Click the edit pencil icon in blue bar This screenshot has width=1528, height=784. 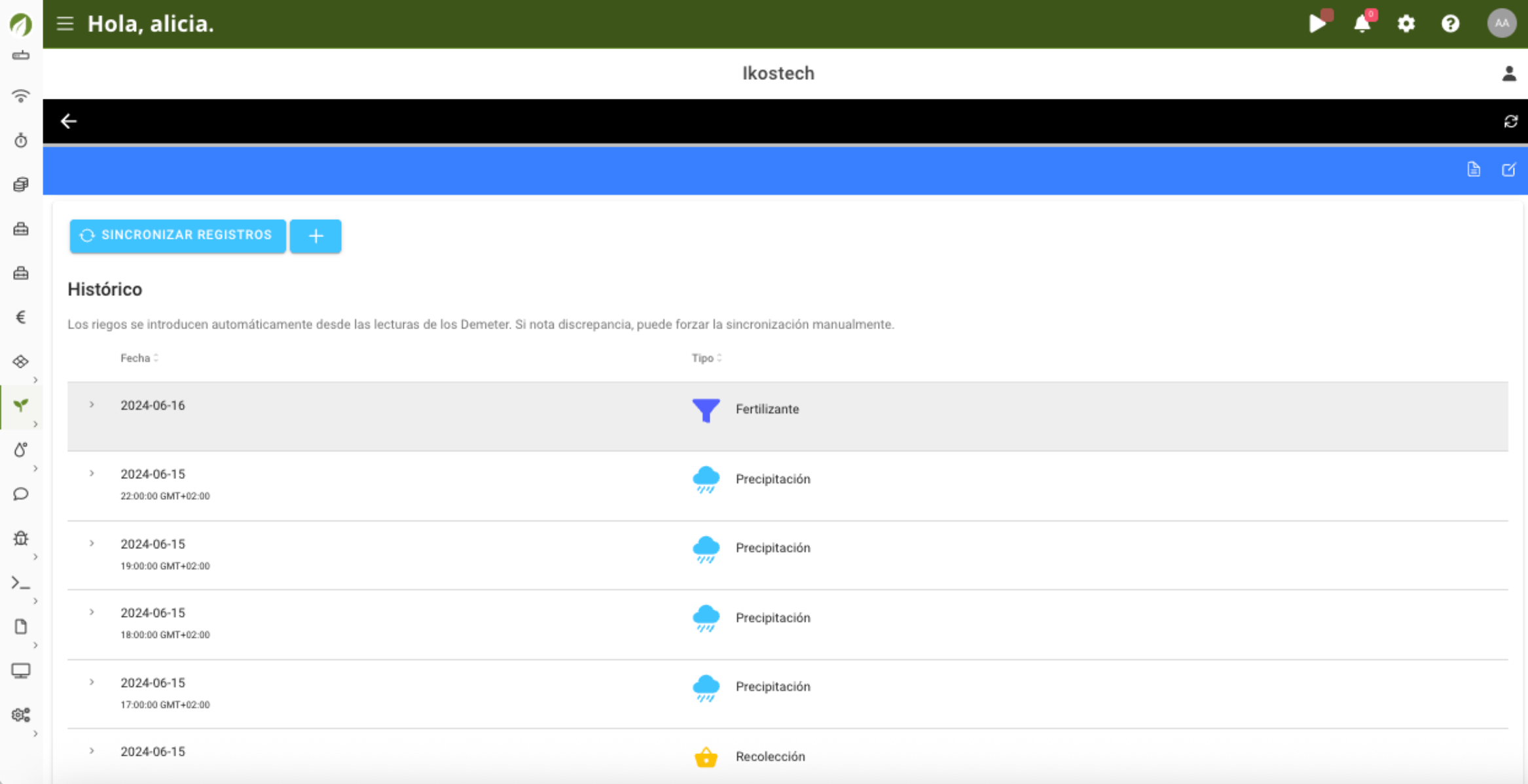(1508, 170)
